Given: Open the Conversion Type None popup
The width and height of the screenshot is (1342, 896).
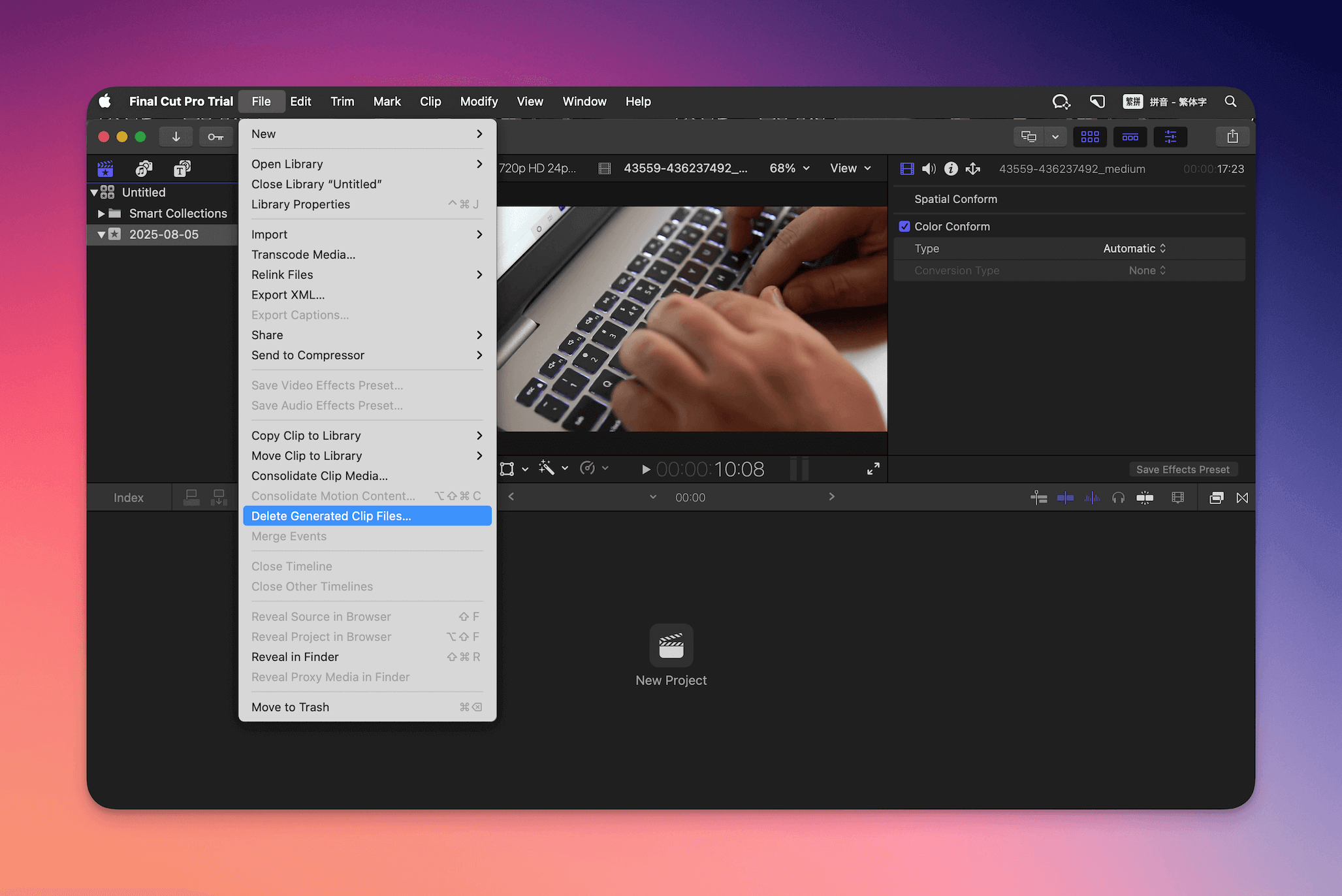Looking at the screenshot, I should [1147, 270].
